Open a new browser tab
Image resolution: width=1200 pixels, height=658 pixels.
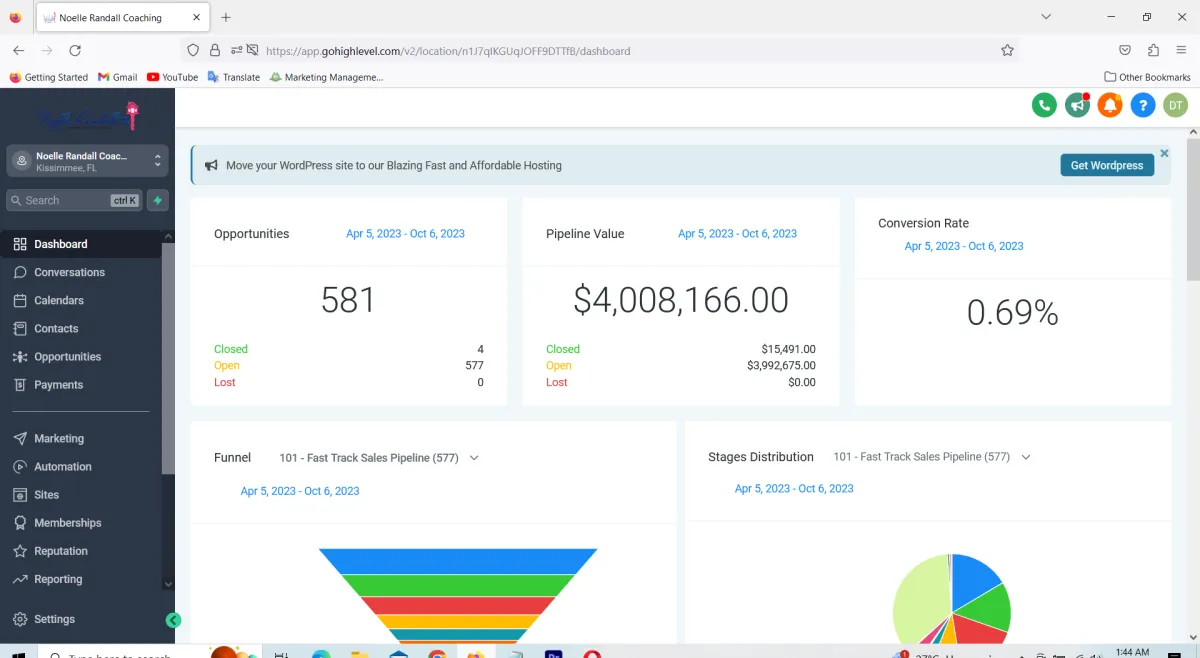point(226,17)
